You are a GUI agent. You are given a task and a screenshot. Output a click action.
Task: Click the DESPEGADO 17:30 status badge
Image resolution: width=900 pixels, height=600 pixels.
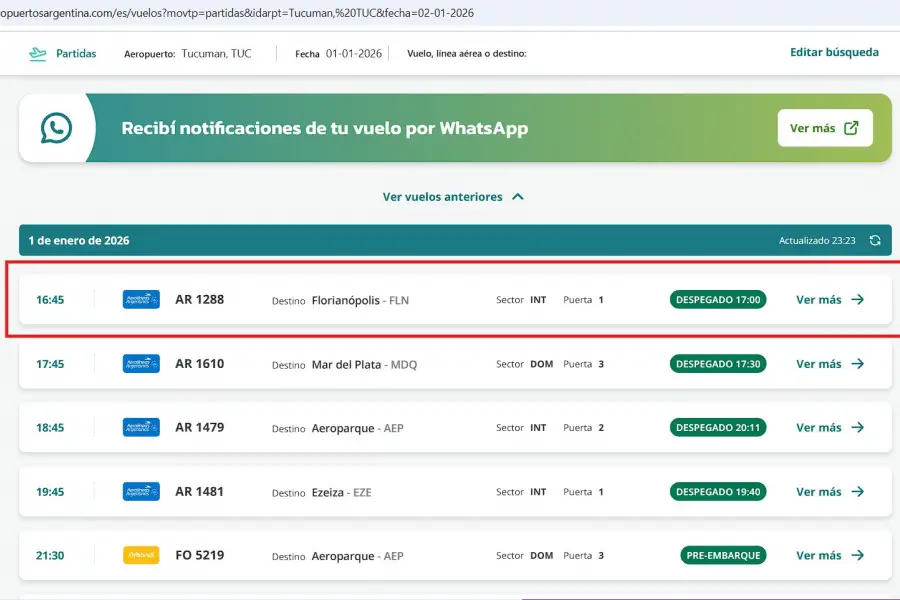pos(718,364)
